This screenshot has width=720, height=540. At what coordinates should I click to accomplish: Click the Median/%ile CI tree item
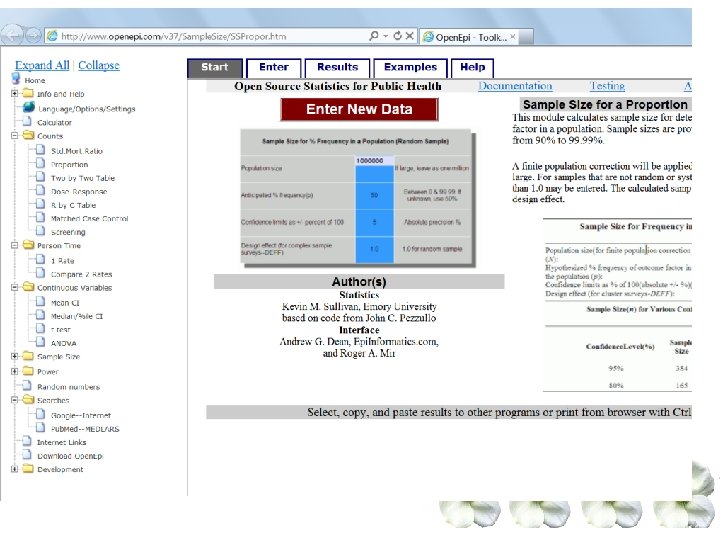point(77,316)
